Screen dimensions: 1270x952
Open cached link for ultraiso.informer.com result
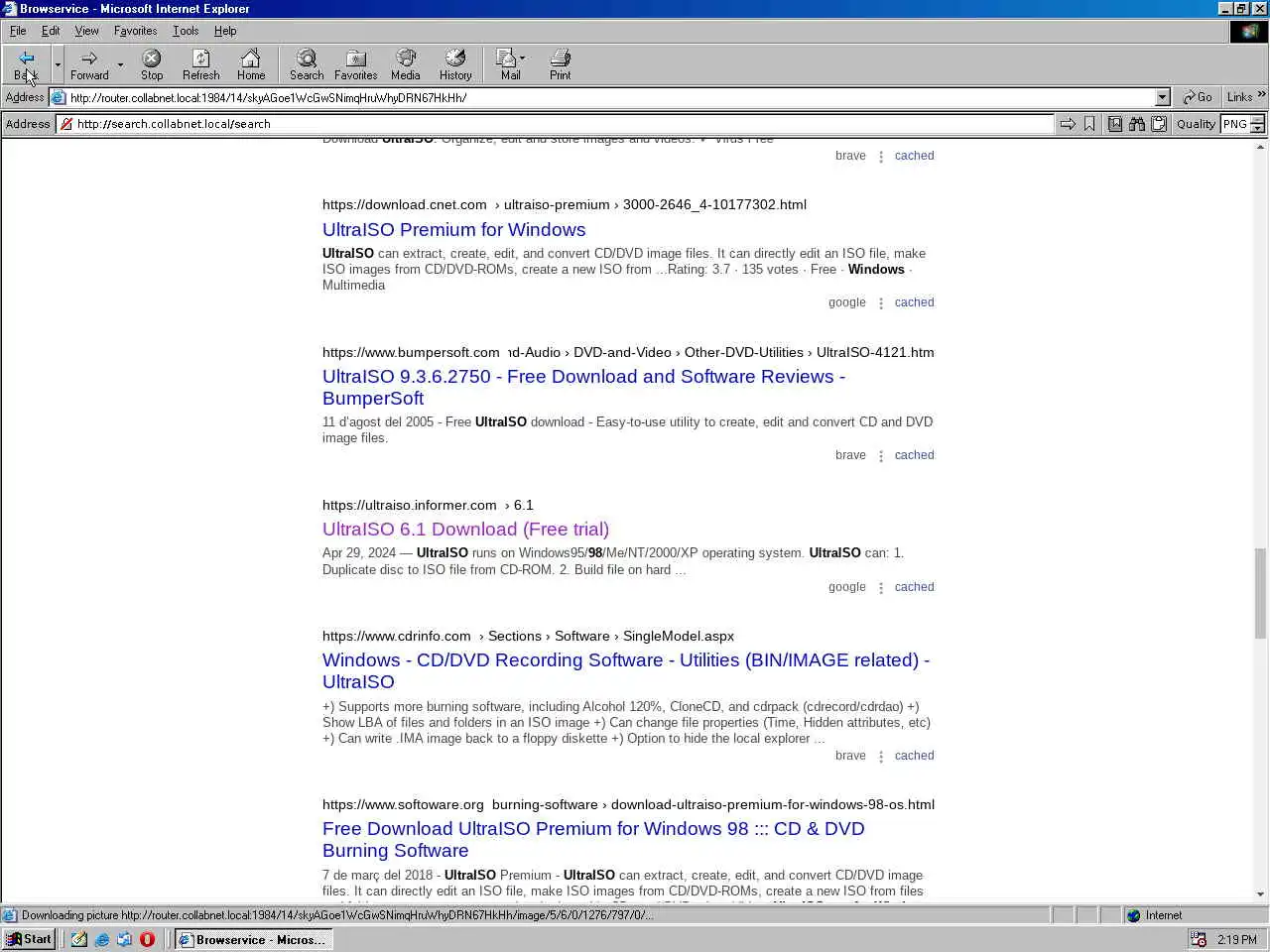tap(914, 587)
